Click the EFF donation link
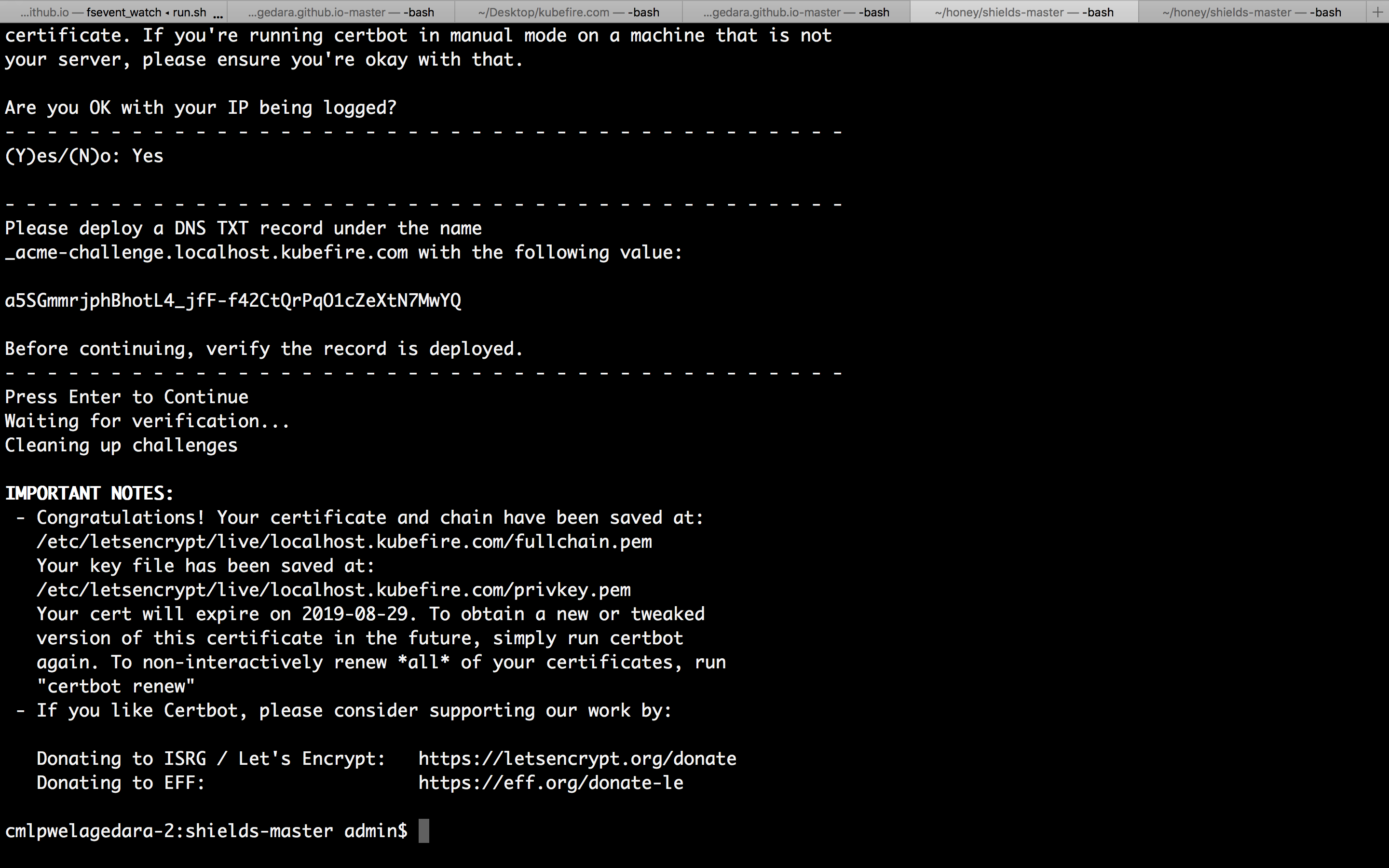Viewport: 1389px width, 868px height. coord(551,782)
